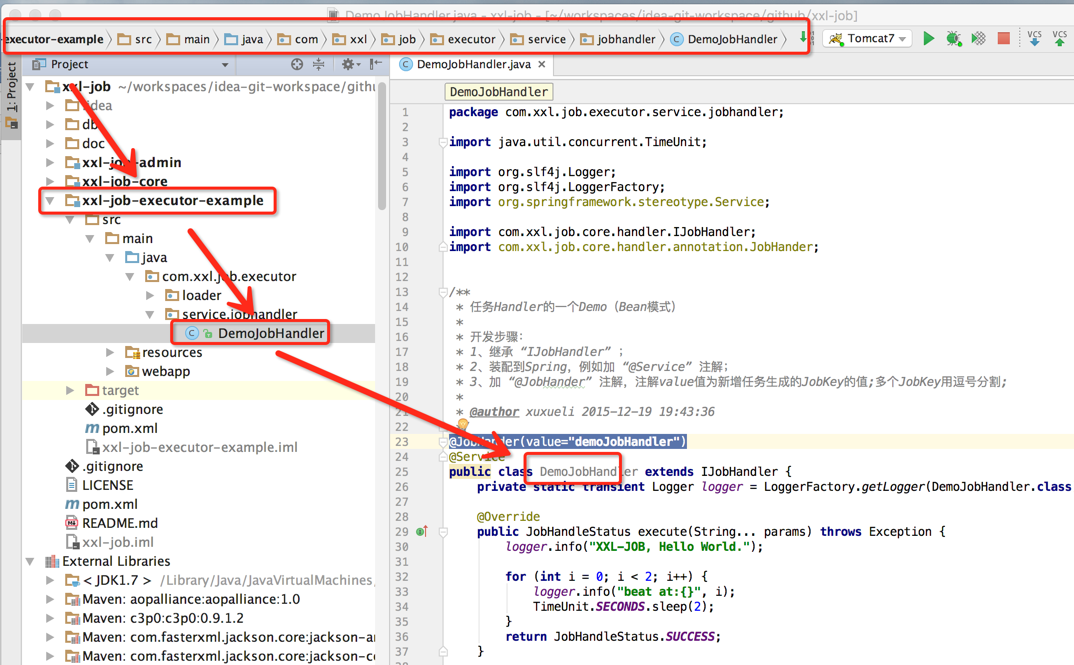
Task: Click the Collapse All icon in Project panel
Action: (x=319, y=64)
